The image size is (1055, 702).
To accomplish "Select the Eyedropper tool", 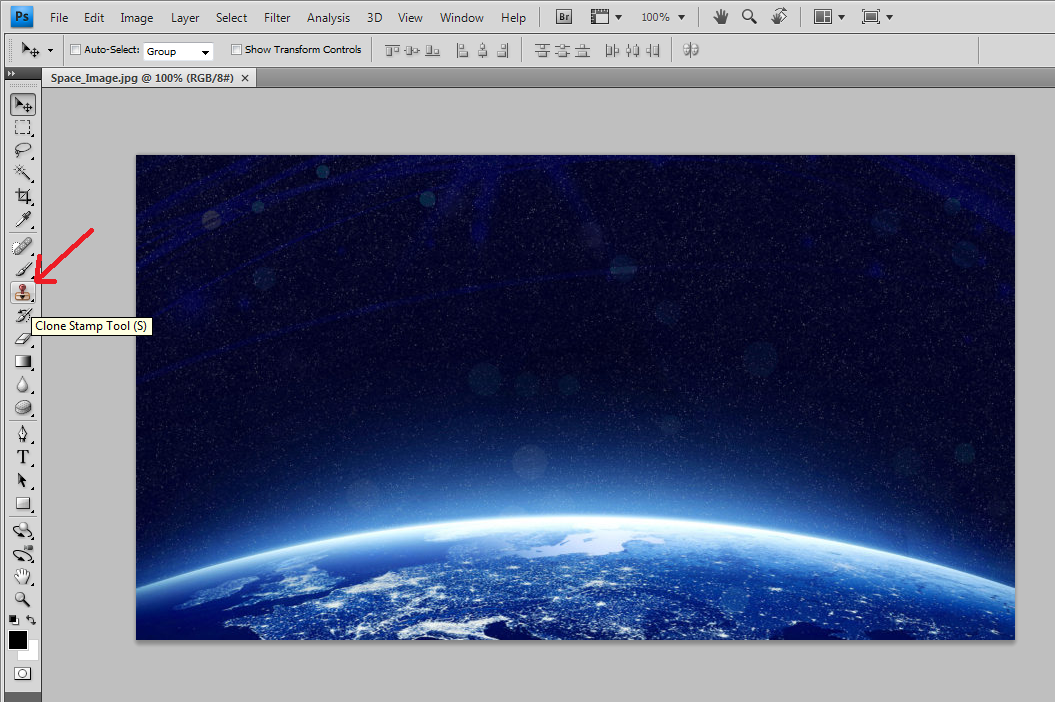I will [23, 219].
